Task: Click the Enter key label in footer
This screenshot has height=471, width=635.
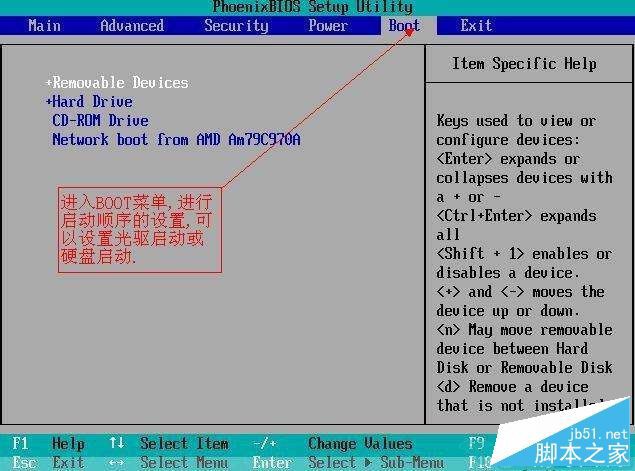Action: tap(272, 462)
